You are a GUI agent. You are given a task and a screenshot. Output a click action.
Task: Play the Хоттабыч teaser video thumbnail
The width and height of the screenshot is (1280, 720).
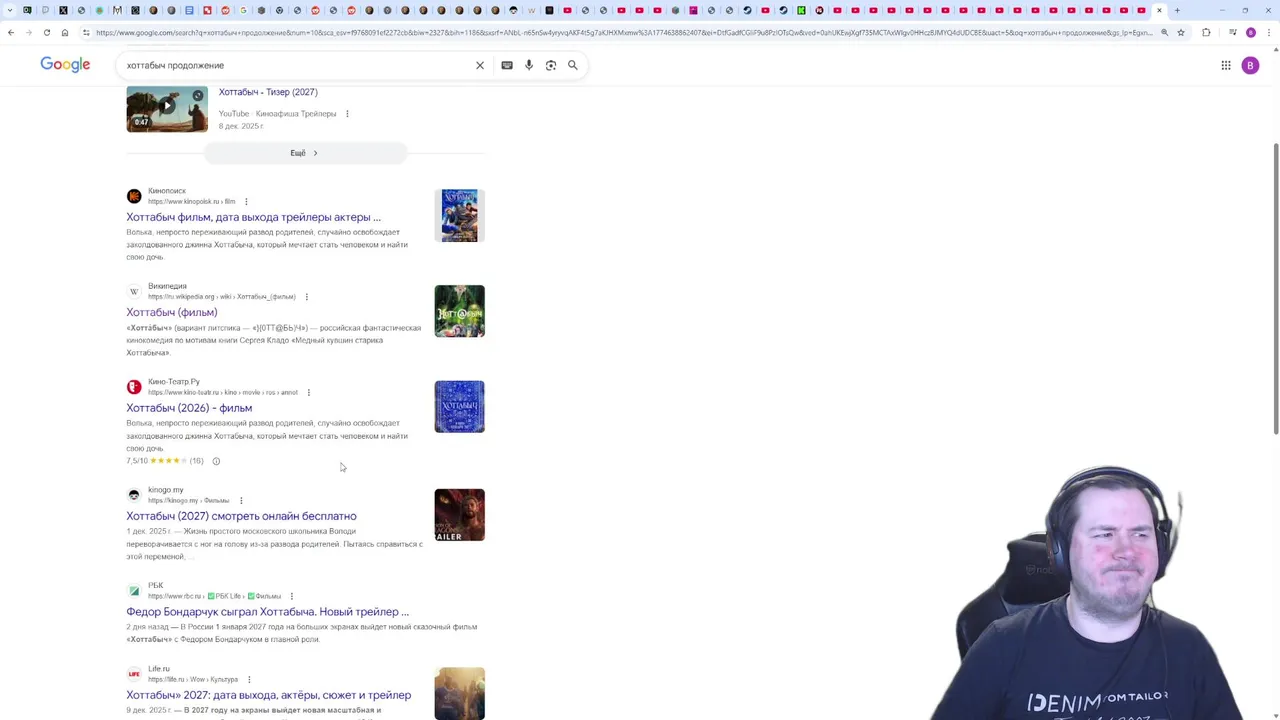point(167,109)
